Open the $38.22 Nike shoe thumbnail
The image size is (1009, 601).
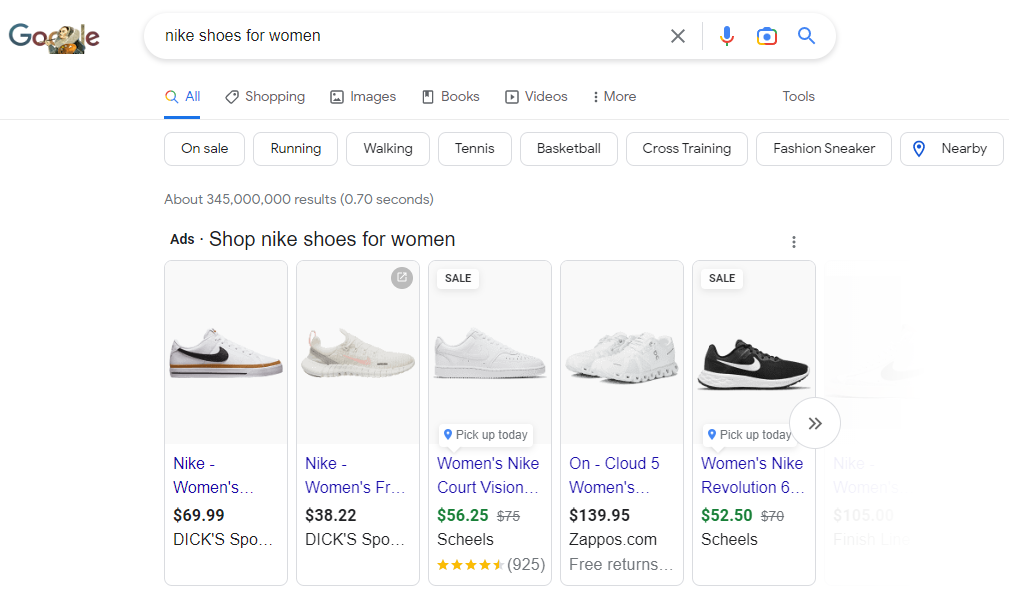coord(358,353)
